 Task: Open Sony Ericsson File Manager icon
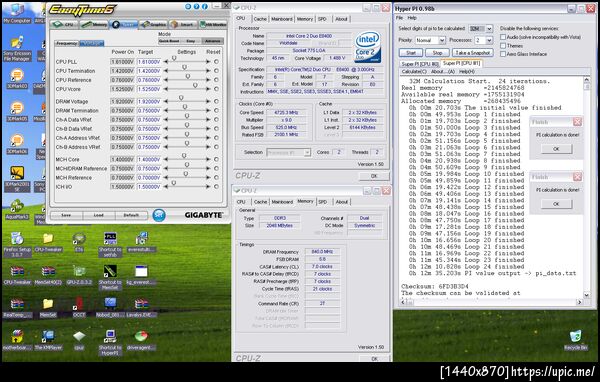(17, 49)
